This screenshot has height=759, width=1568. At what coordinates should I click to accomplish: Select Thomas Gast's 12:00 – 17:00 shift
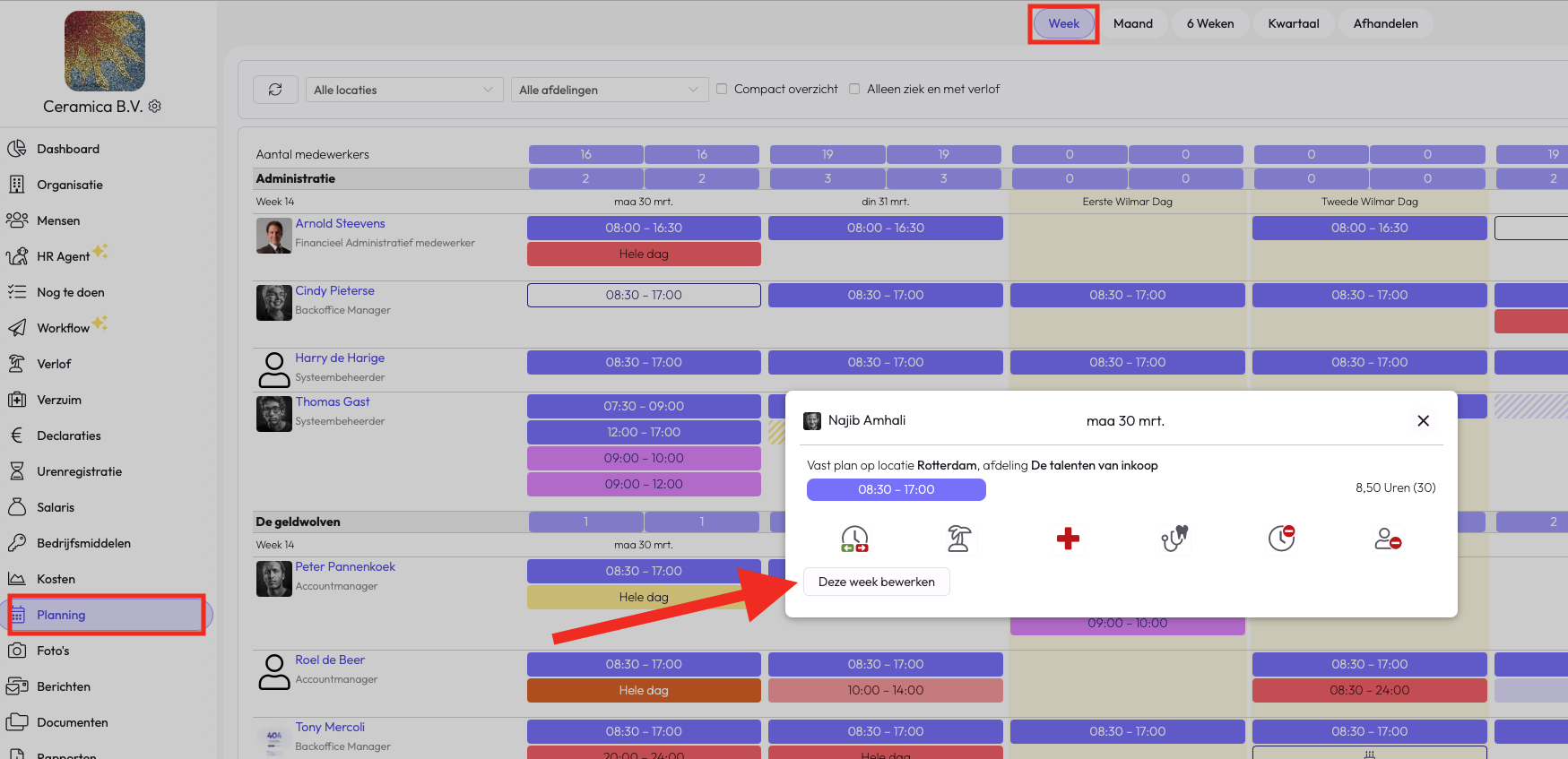point(644,433)
